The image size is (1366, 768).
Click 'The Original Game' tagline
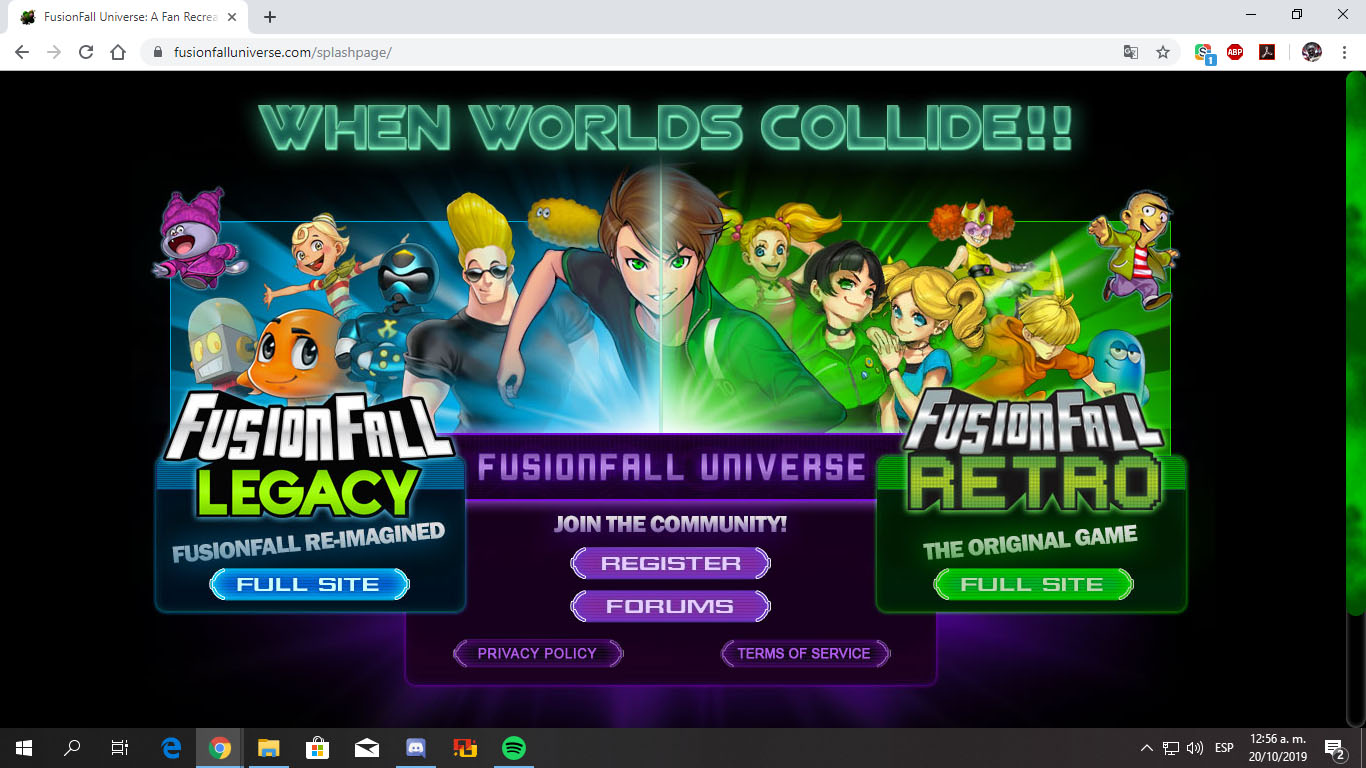click(1030, 542)
